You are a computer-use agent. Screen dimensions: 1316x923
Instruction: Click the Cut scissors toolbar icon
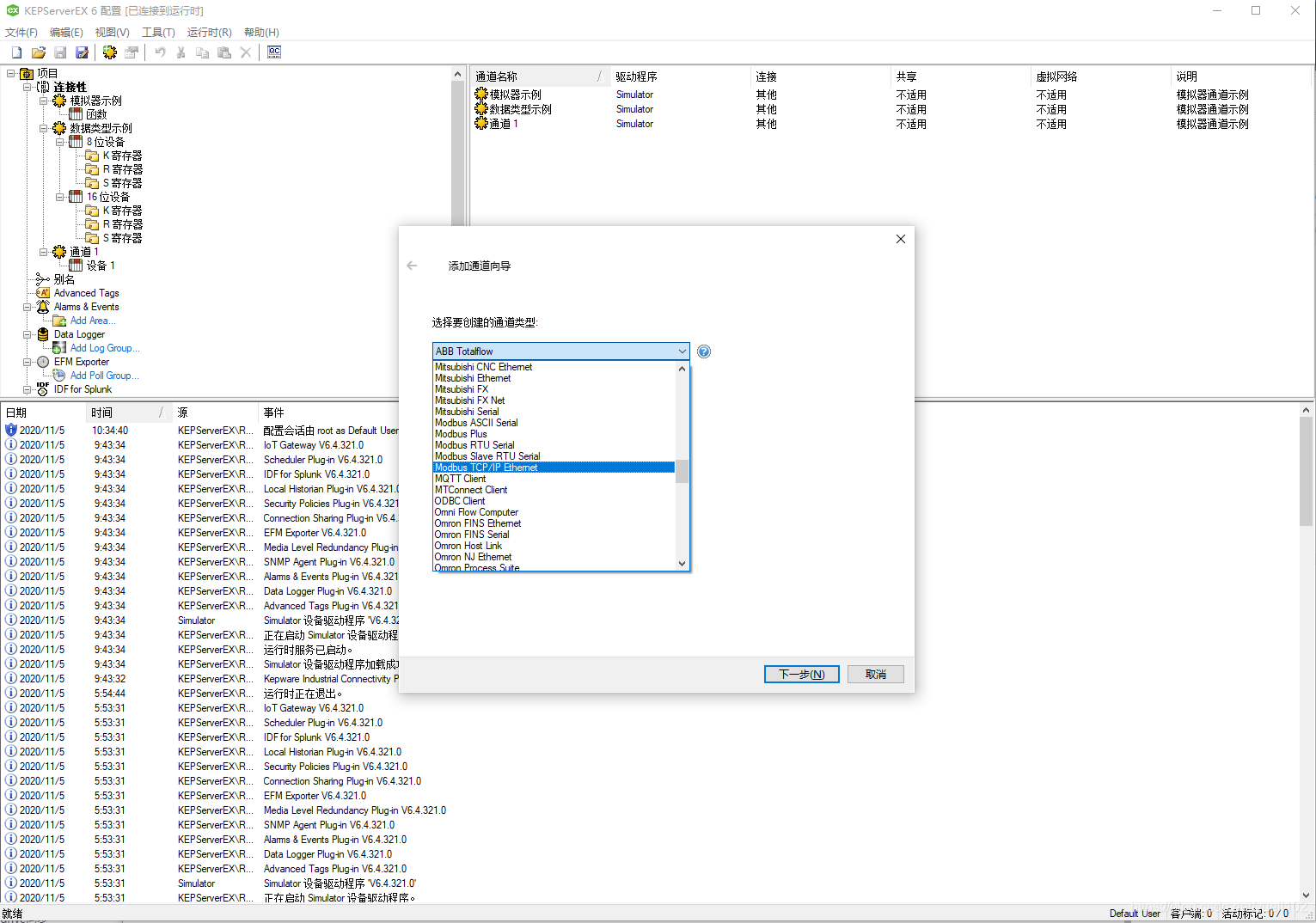[181, 52]
